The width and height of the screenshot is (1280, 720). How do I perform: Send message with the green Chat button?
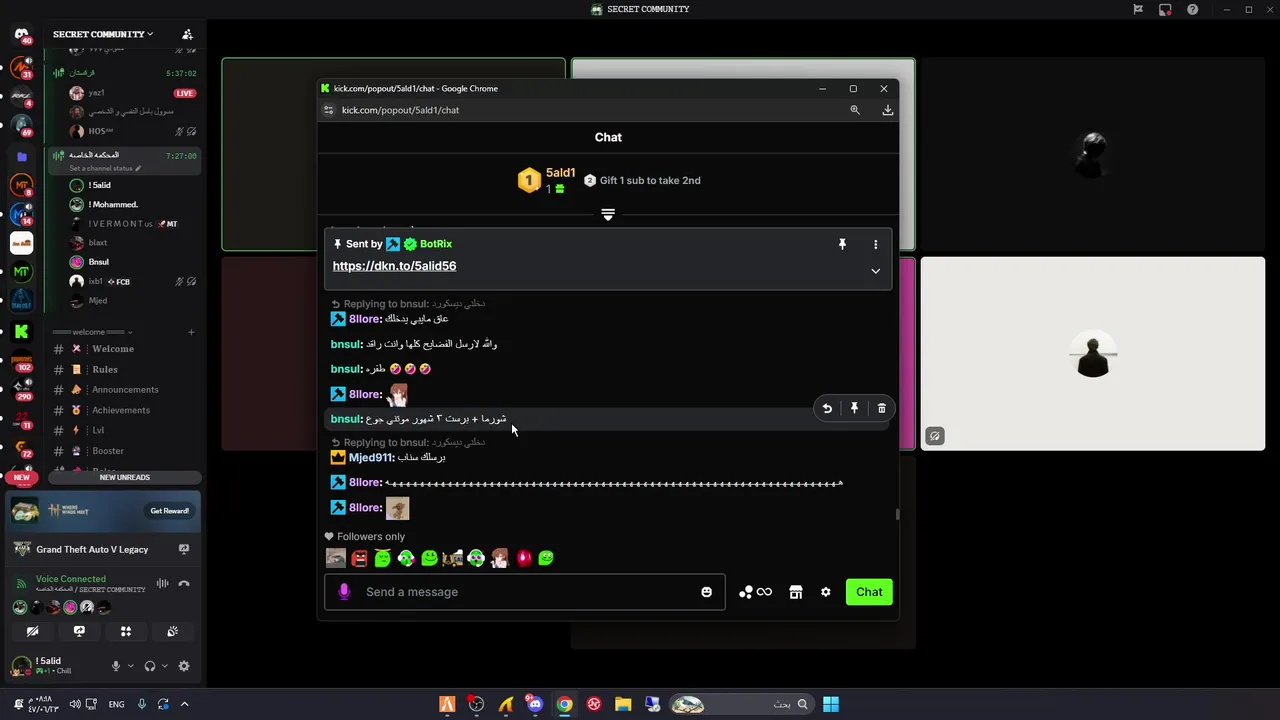point(869,592)
